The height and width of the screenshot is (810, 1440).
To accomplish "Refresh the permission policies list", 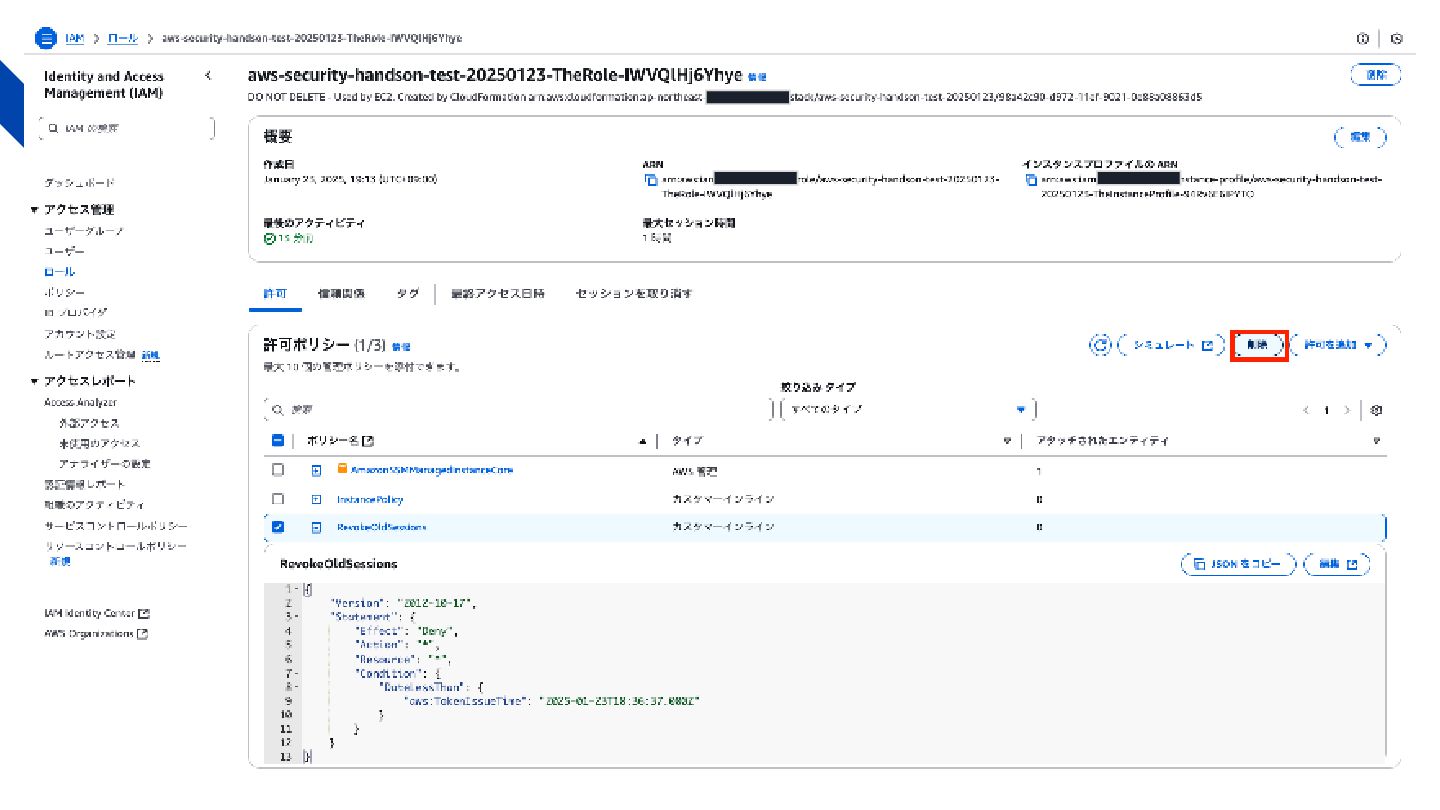I will [1099, 345].
